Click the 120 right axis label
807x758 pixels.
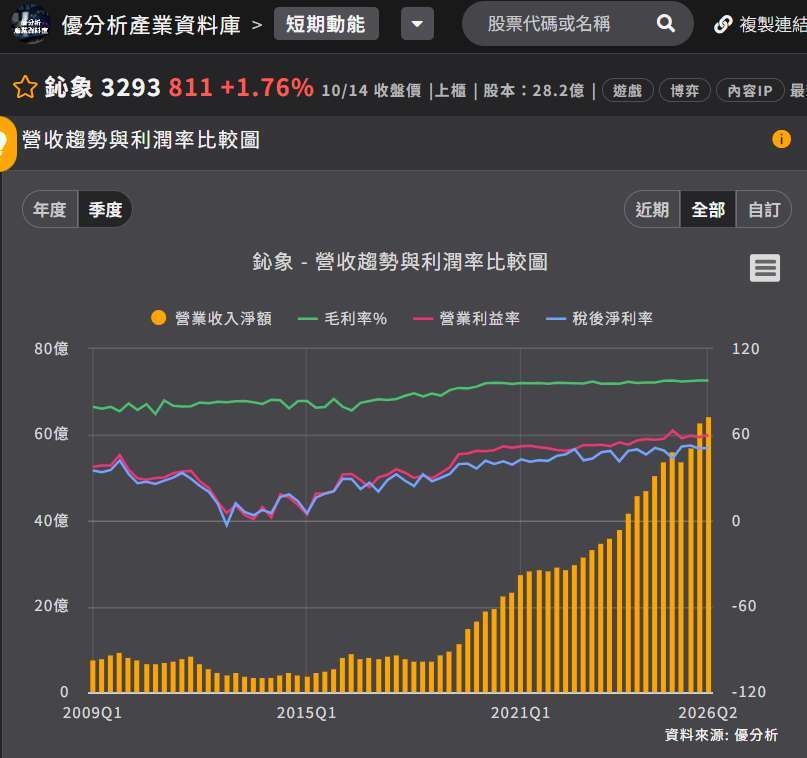(x=746, y=349)
